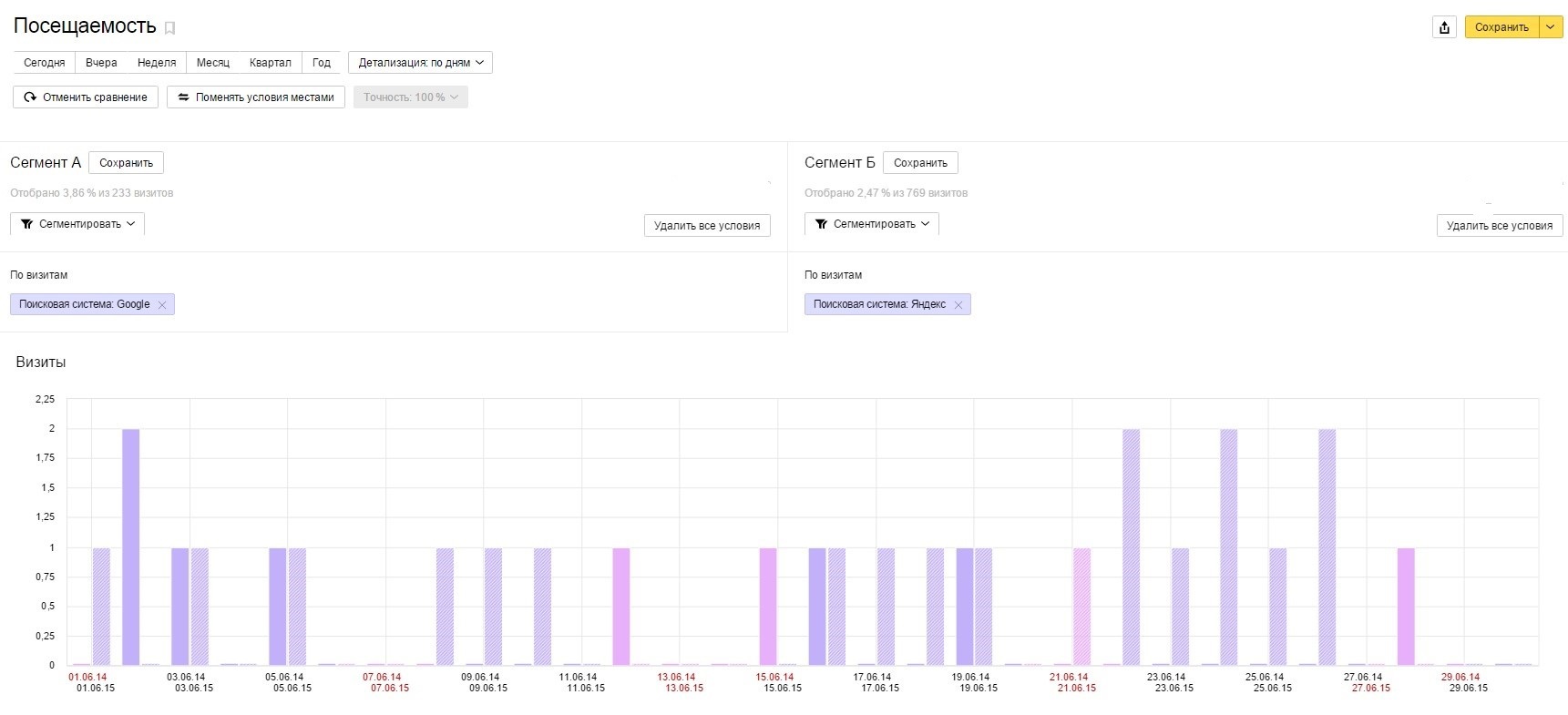Click the x-axis label 17.06.14

click(x=872, y=677)
